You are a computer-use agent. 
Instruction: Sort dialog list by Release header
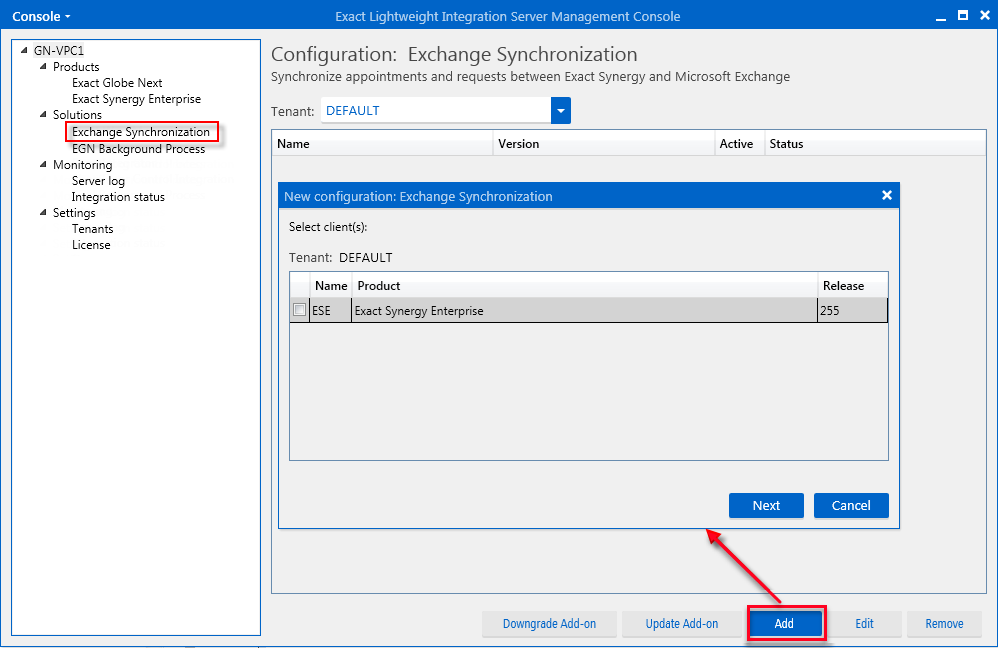(x=852, y=286)
